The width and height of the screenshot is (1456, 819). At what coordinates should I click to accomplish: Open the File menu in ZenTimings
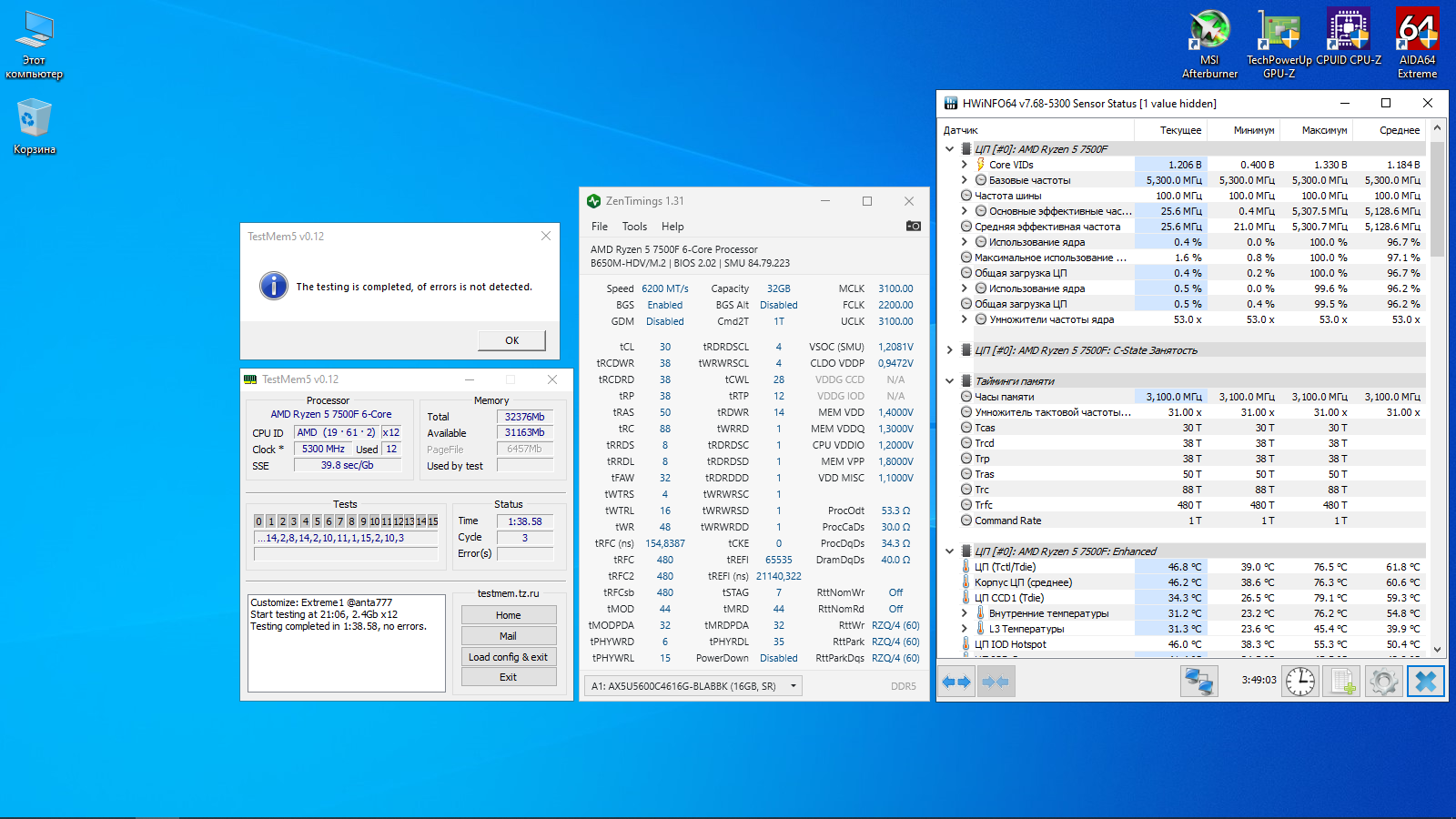point(600,227)
